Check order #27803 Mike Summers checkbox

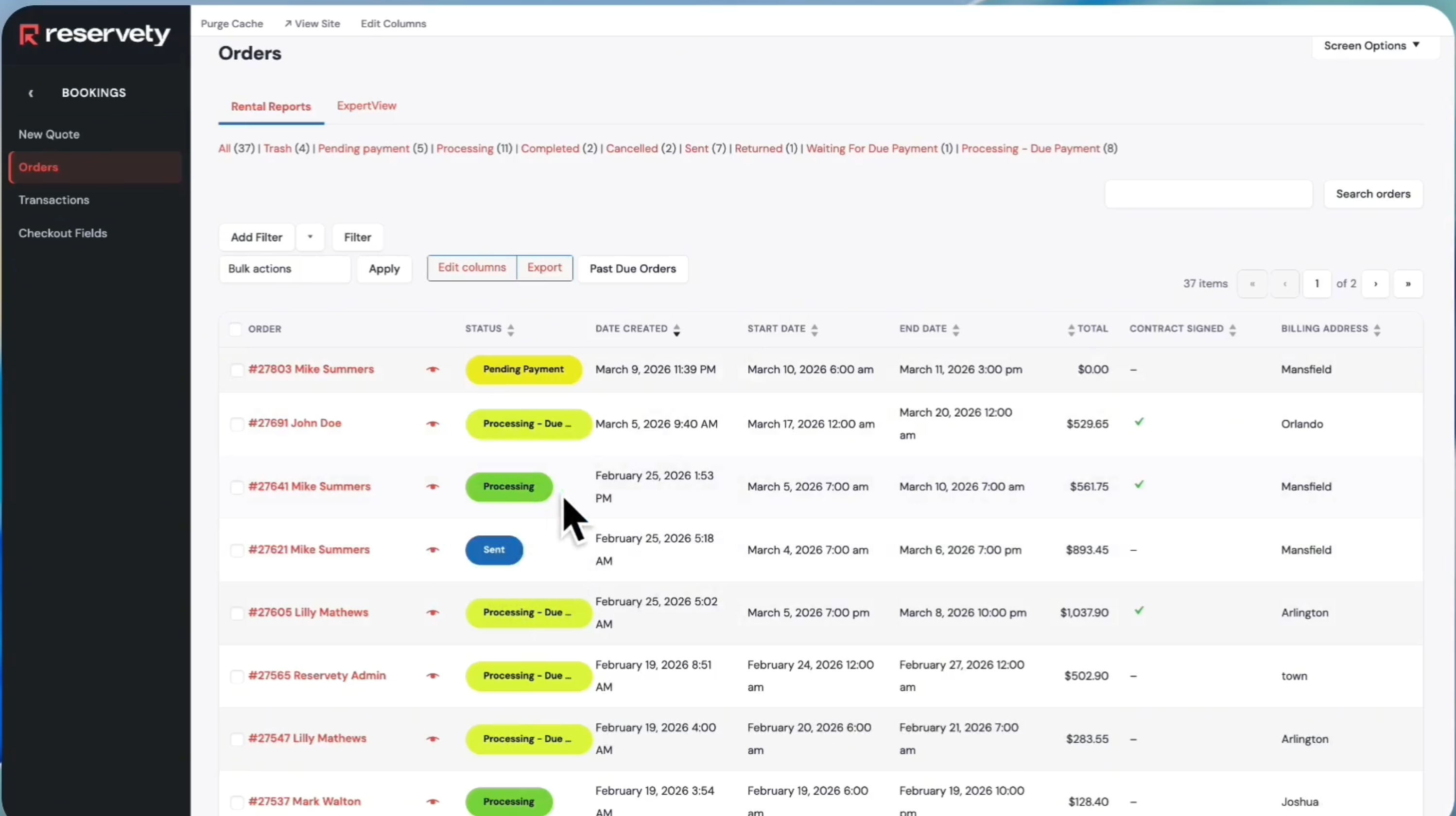click(237, 370)
